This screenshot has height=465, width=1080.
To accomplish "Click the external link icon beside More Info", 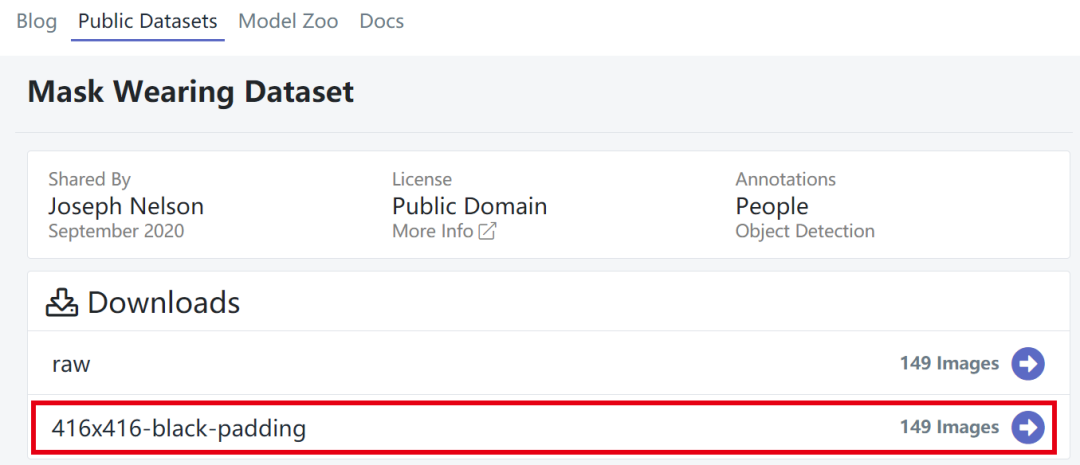I will point(488,231).
